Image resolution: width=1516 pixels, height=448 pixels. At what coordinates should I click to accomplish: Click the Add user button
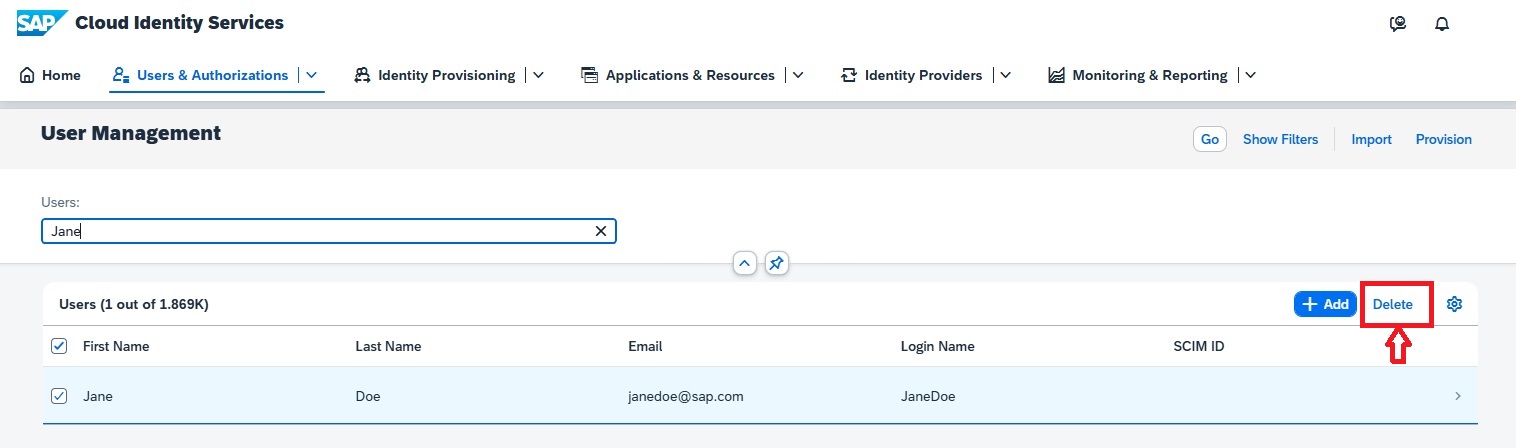pos(1325,304)
